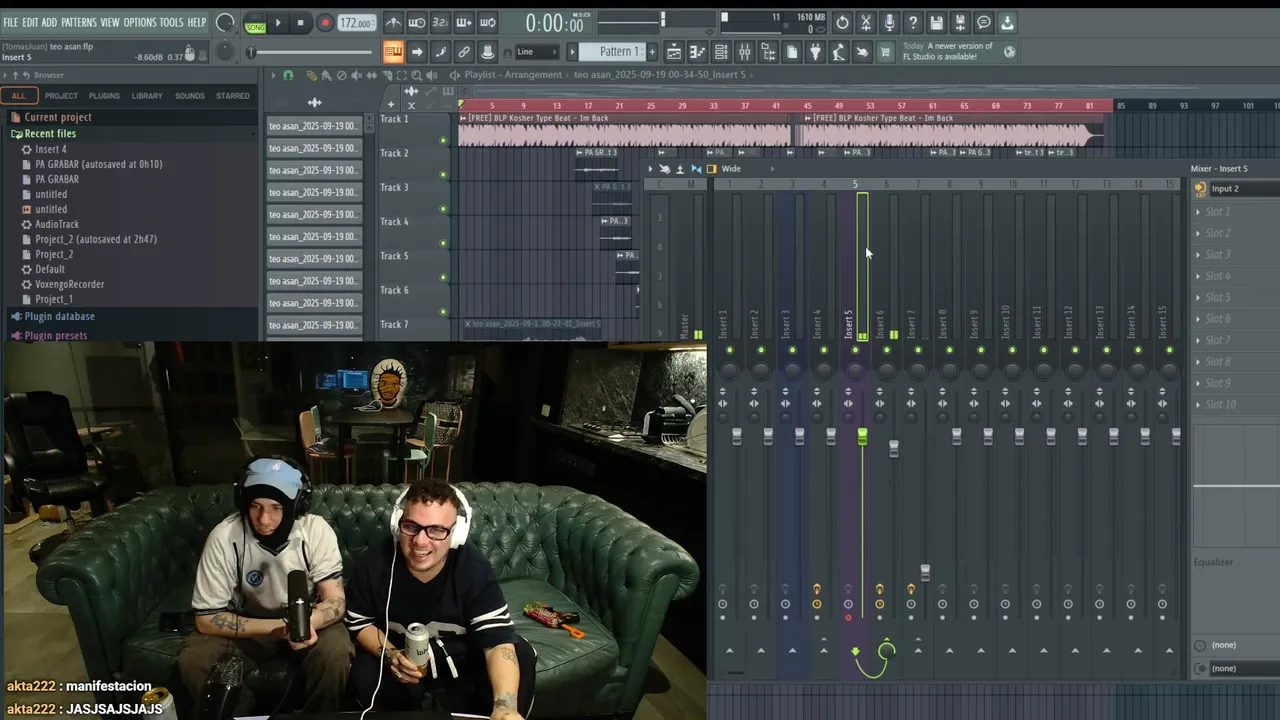Open the Wide mixer layout dropdown
1280x720 pixels.
click(731, 169)
